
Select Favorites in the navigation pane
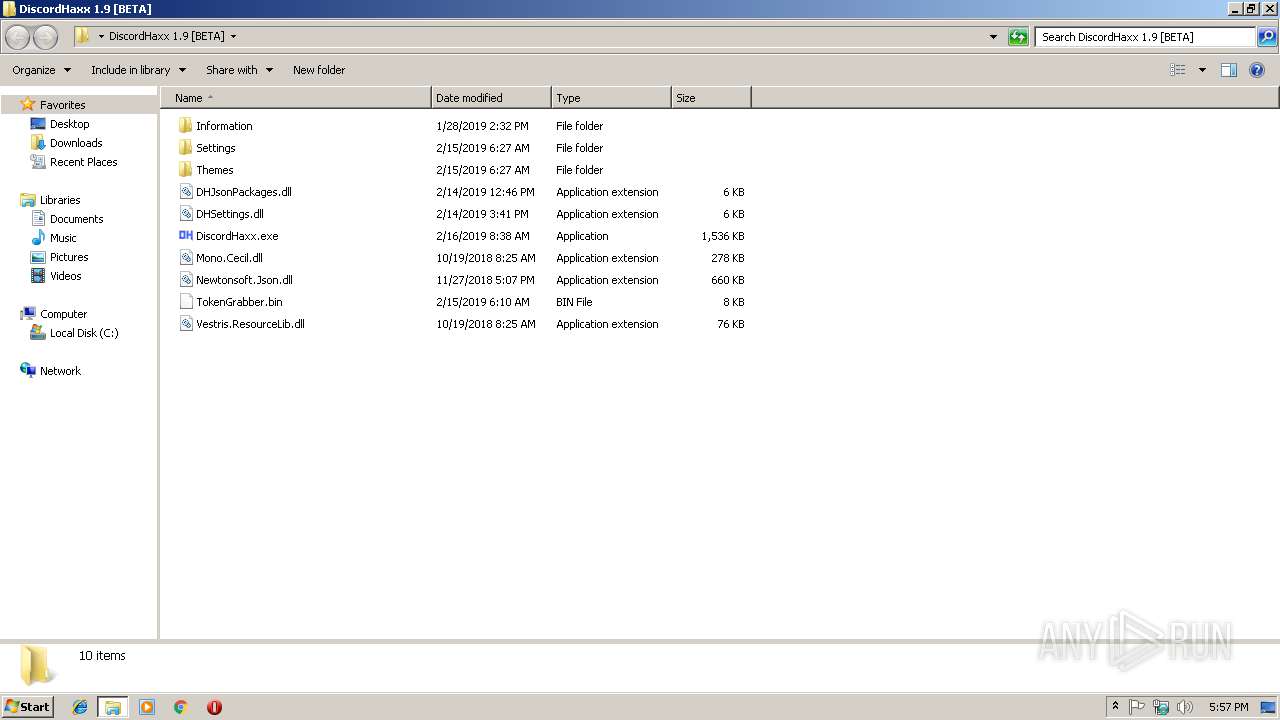tap(63, 105)
